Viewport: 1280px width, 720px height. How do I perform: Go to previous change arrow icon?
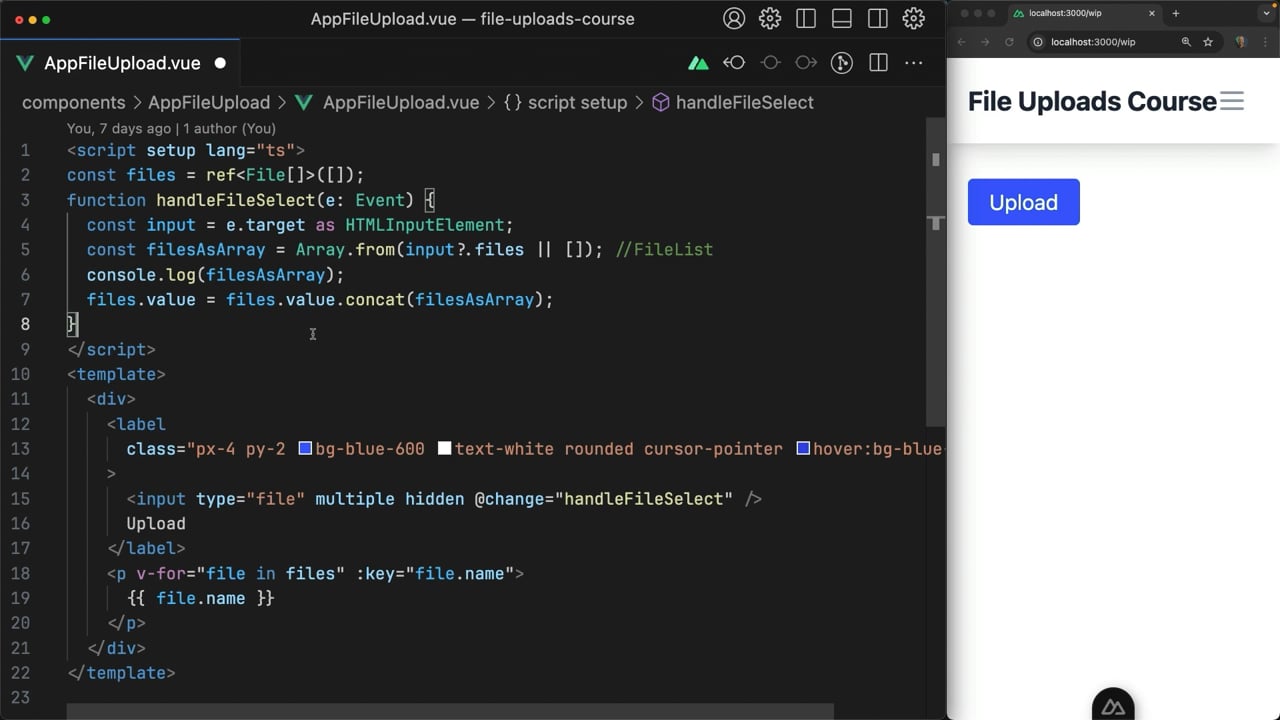(734, 63)
